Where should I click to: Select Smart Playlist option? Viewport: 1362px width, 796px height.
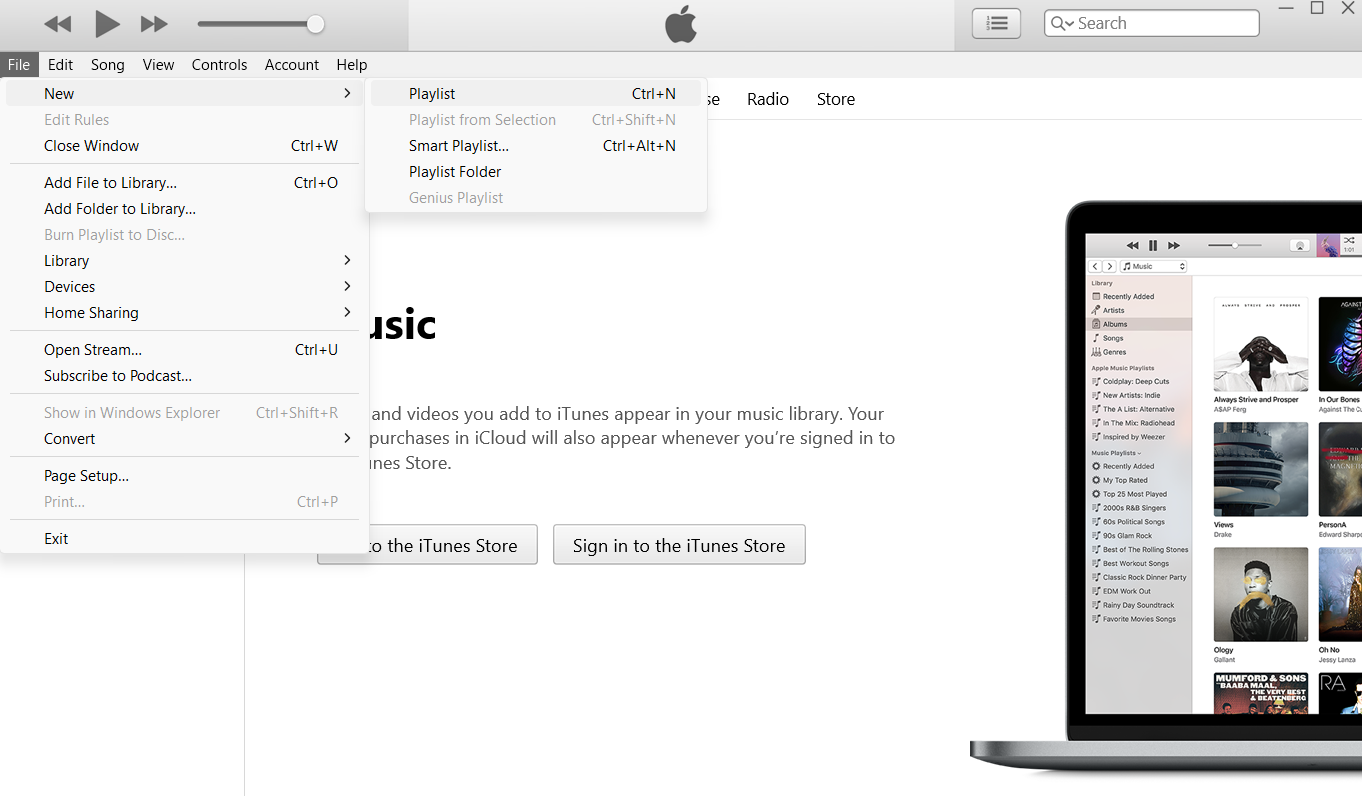pos(536,145)
